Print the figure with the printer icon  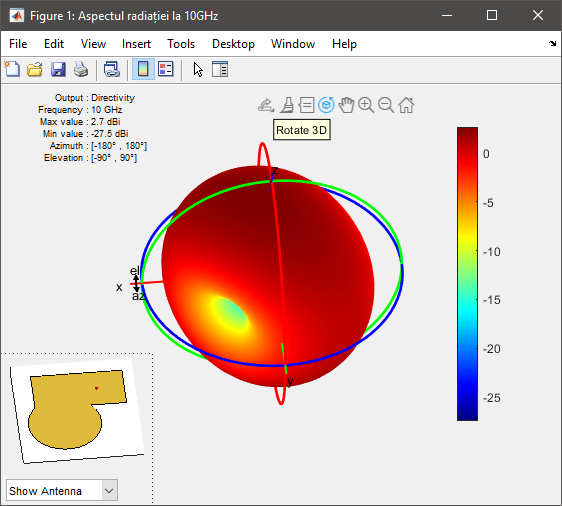[x=81, y=69]
